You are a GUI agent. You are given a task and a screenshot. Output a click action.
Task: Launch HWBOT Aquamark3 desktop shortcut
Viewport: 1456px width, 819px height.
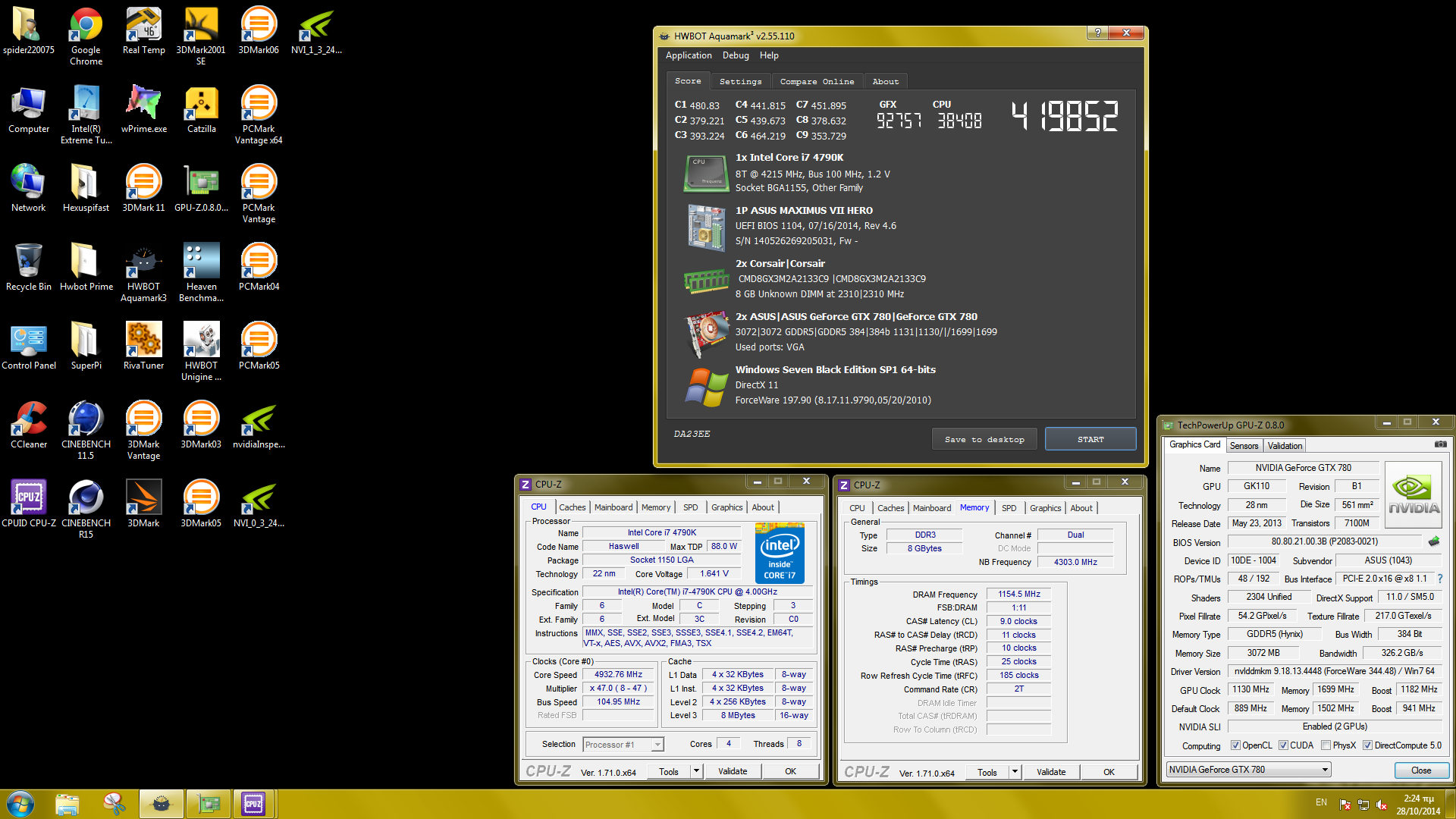(143, 272)
